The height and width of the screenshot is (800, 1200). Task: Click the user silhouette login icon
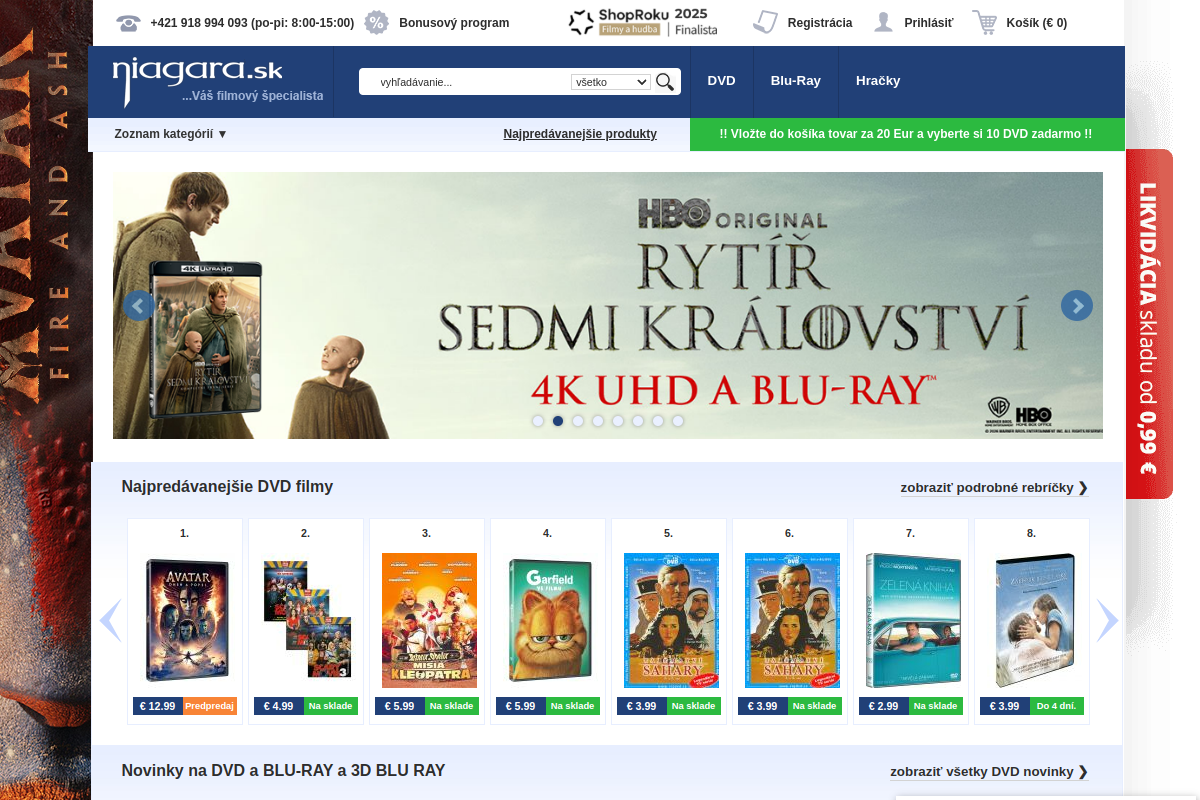pyautogui.click(x=883, y=22)
